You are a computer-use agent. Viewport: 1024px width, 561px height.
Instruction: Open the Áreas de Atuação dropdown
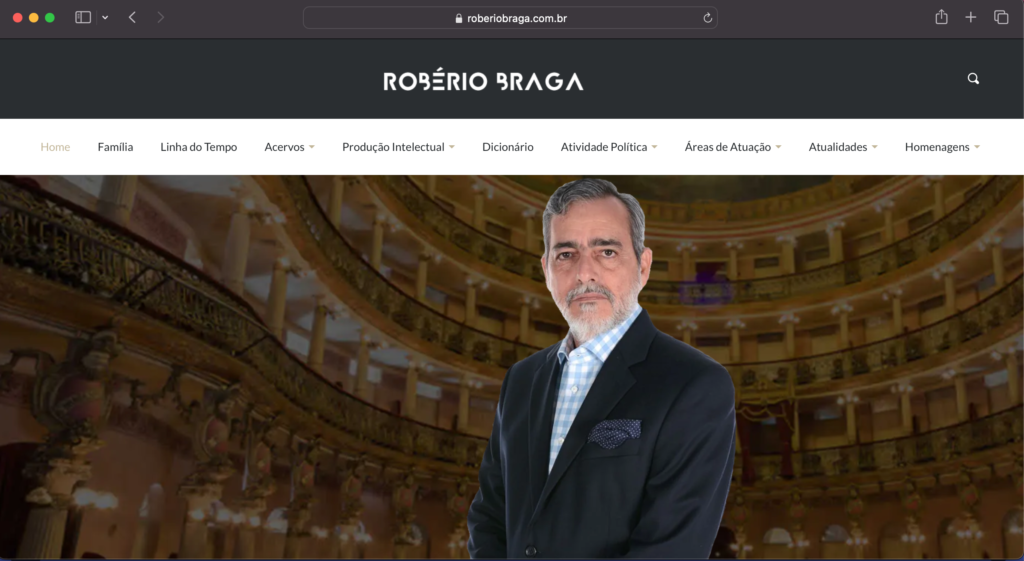(733, 147)
